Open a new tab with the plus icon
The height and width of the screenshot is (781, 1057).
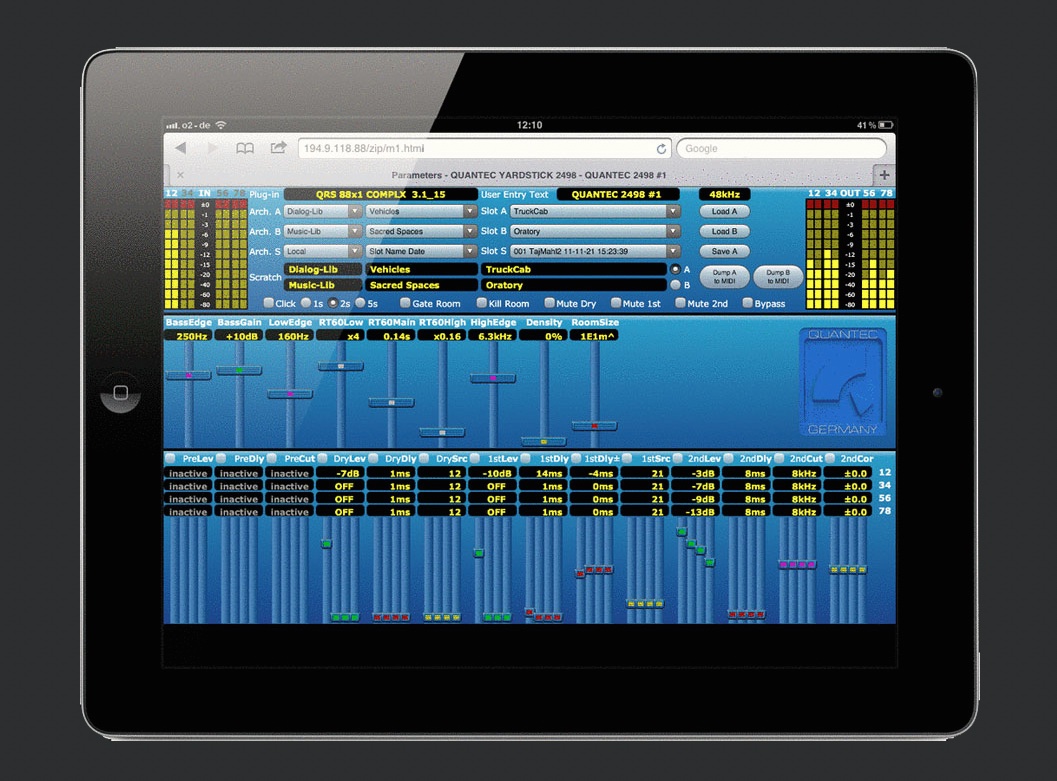tap(884, 174)
